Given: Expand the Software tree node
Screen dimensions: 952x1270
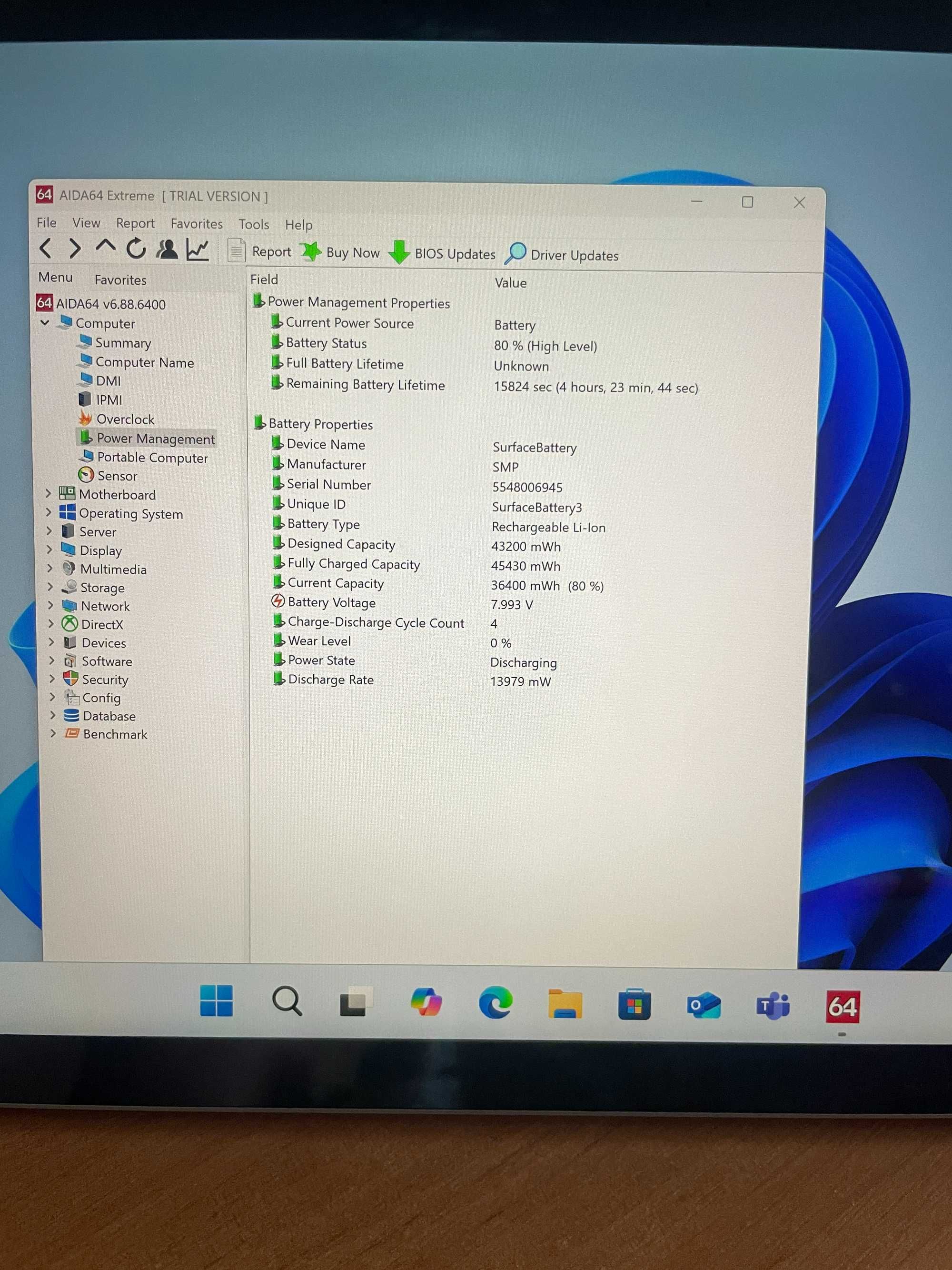Looking at the screenshot, I should pyautogui.click(x=51, y=660).
